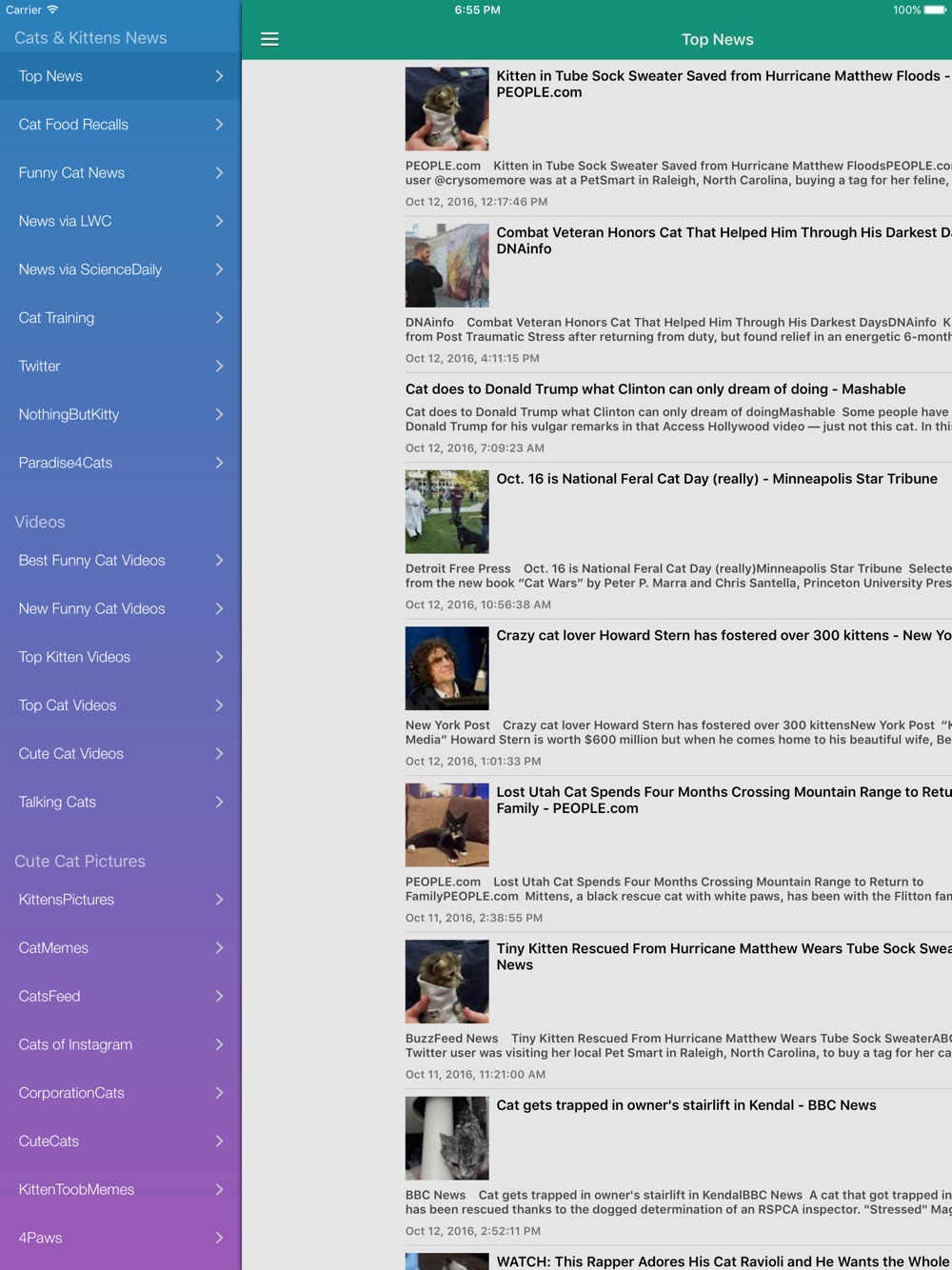This screenshot has width=952, height=1270.
Task: Open Kitten in Tube Sock Sweater thumbnail
Action: coord(446,109)
